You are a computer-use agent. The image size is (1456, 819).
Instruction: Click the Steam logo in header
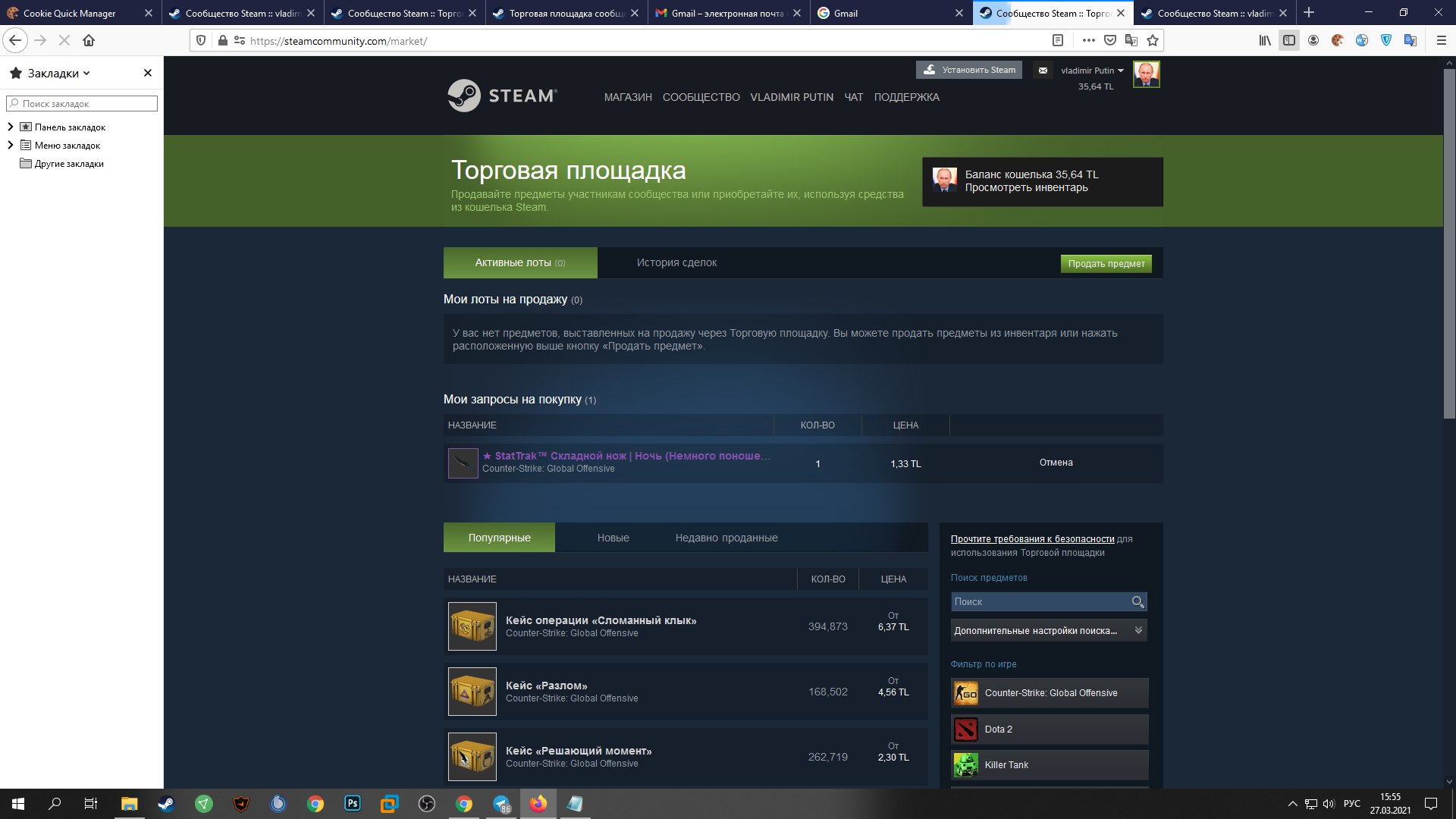(502, 96)
